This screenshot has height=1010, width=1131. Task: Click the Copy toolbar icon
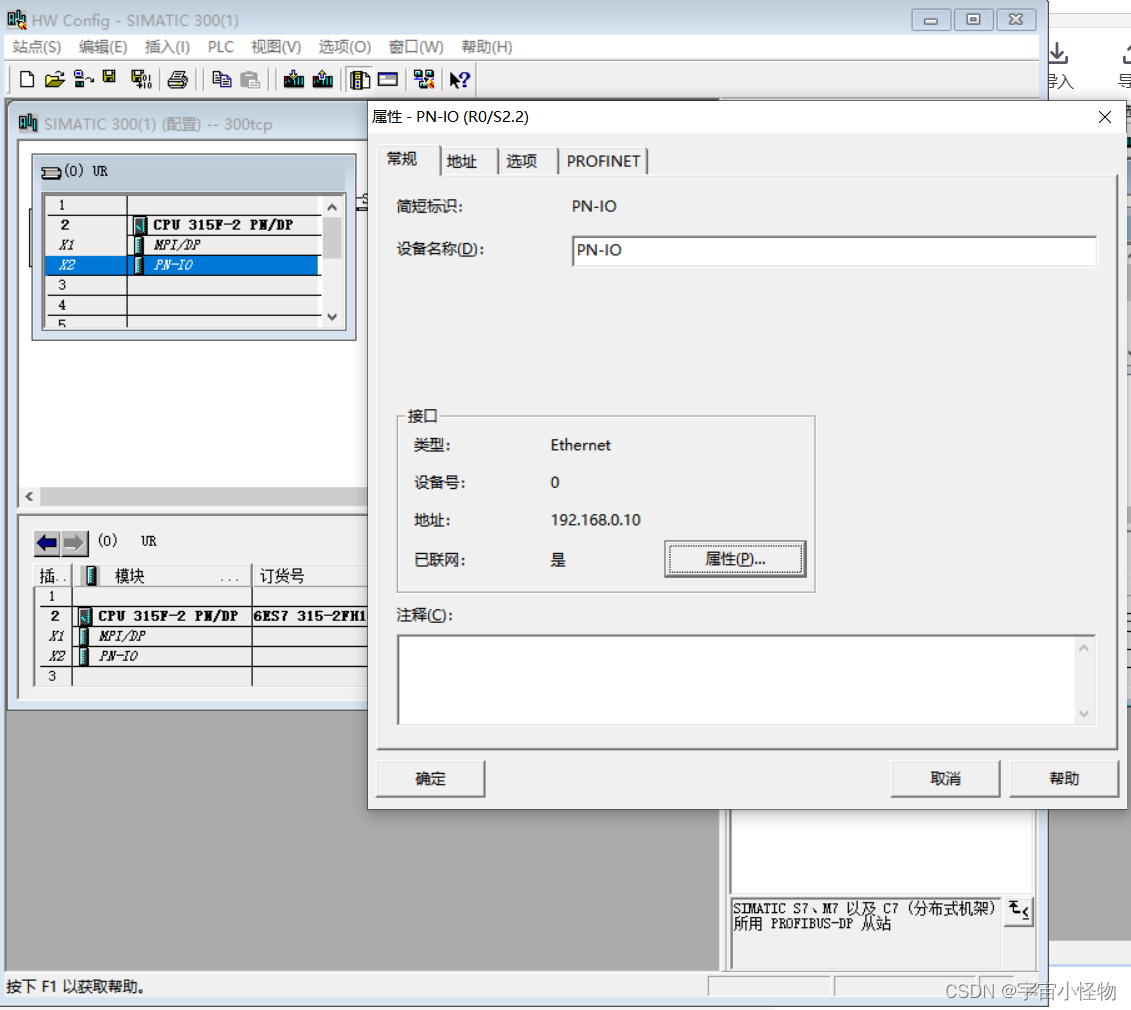pyautogui.click(x=221, y=79)
